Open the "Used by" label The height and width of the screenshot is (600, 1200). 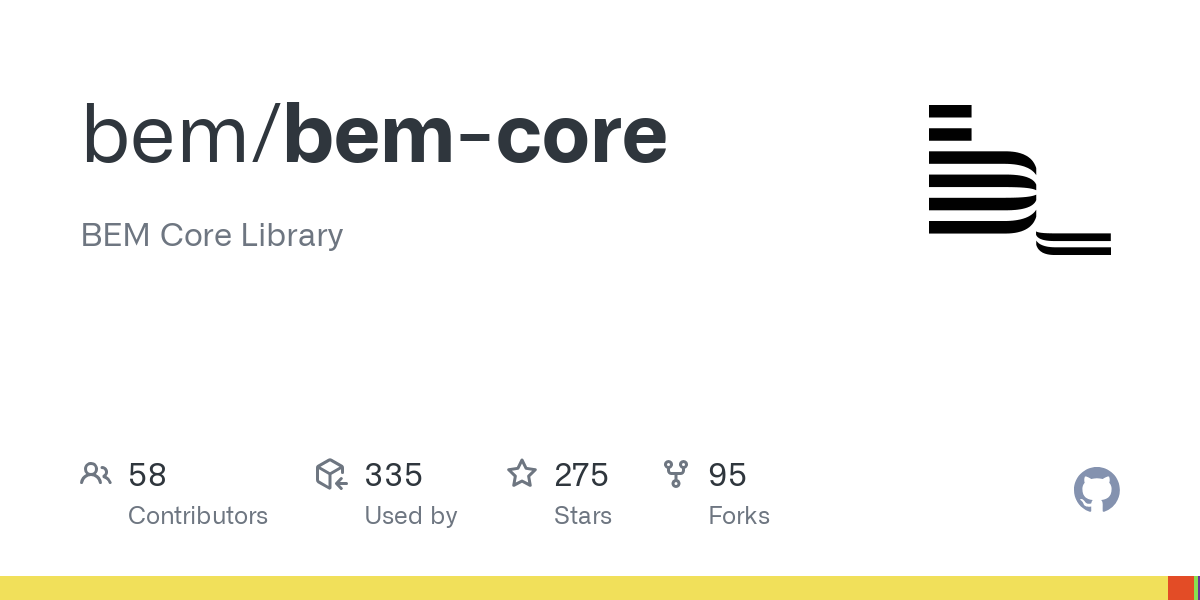tap(410, 516)
